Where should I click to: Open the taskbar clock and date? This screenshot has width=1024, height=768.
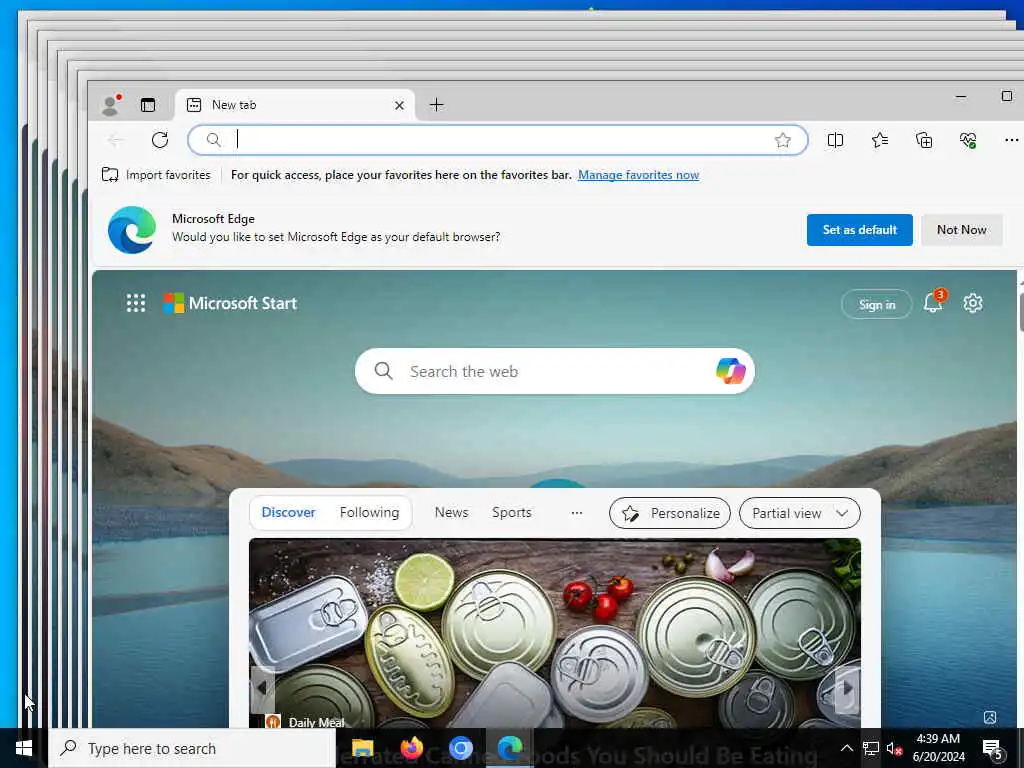point(938,748)
